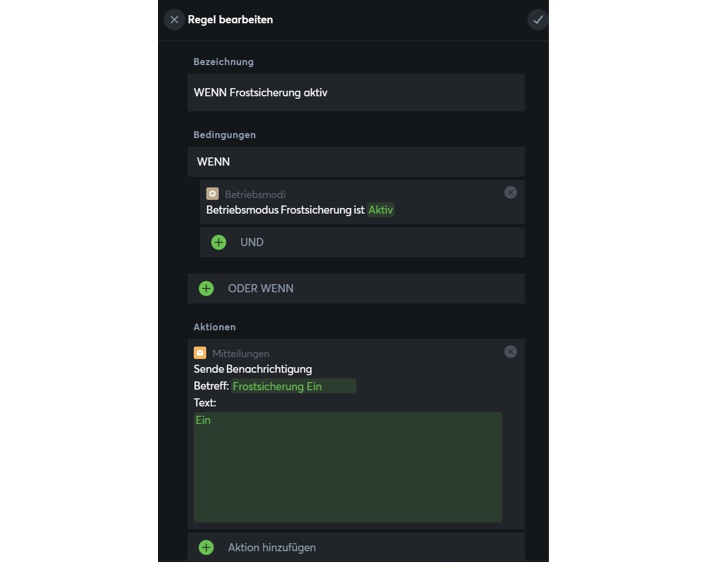The image size is (706, 562).
Task: Change the Aktiv condition value
Action: (x=381, y=210)
